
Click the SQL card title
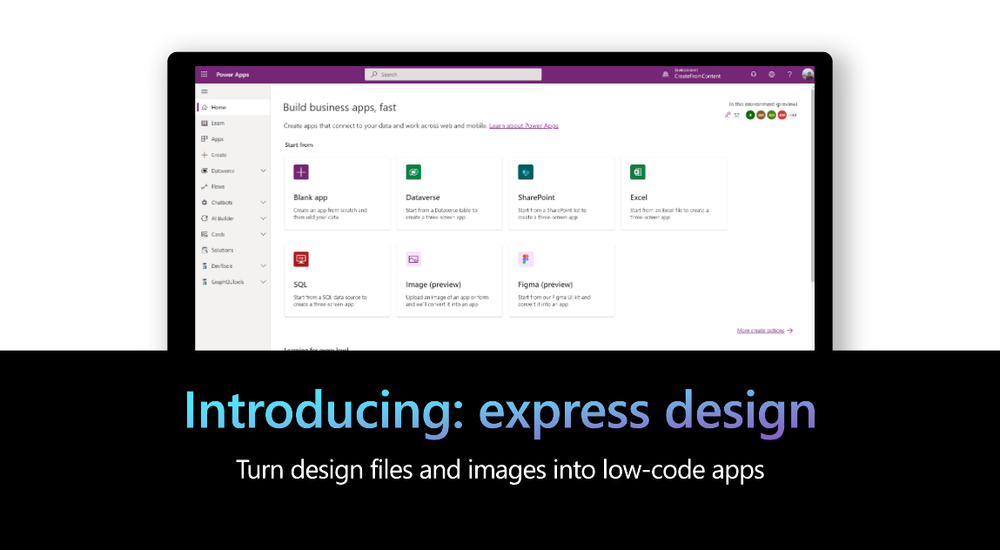pos(300,285)
